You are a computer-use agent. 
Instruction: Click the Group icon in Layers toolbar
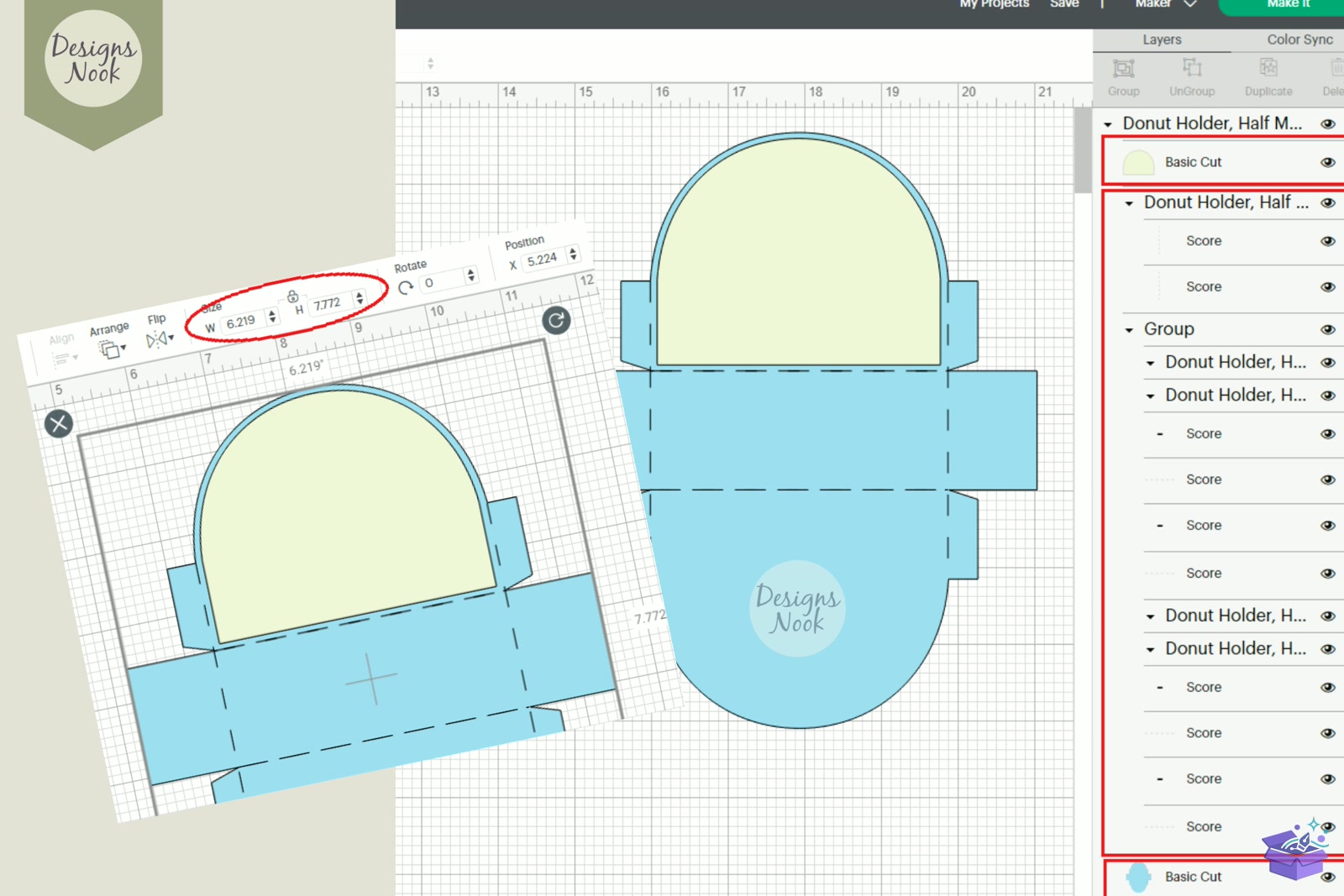[1123, 68]
